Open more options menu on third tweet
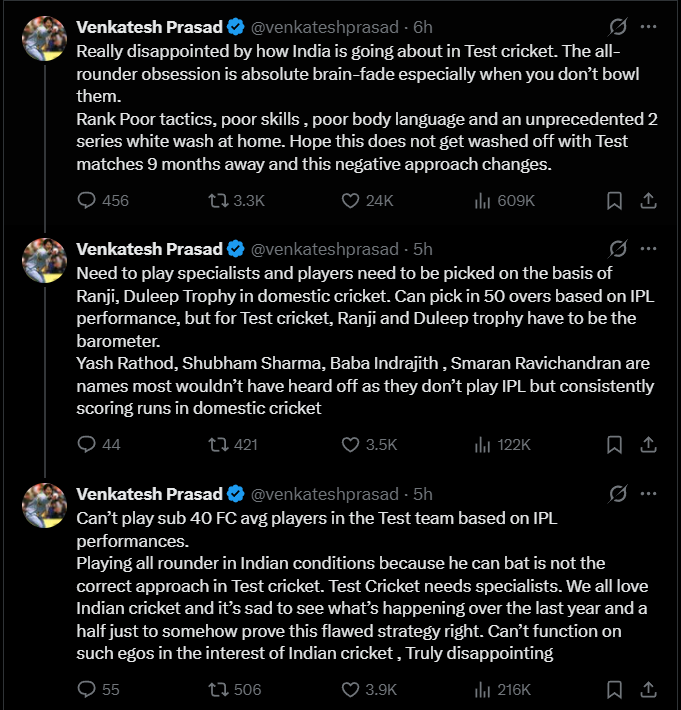This screenshot has width=681, height=710. [648, 494]
